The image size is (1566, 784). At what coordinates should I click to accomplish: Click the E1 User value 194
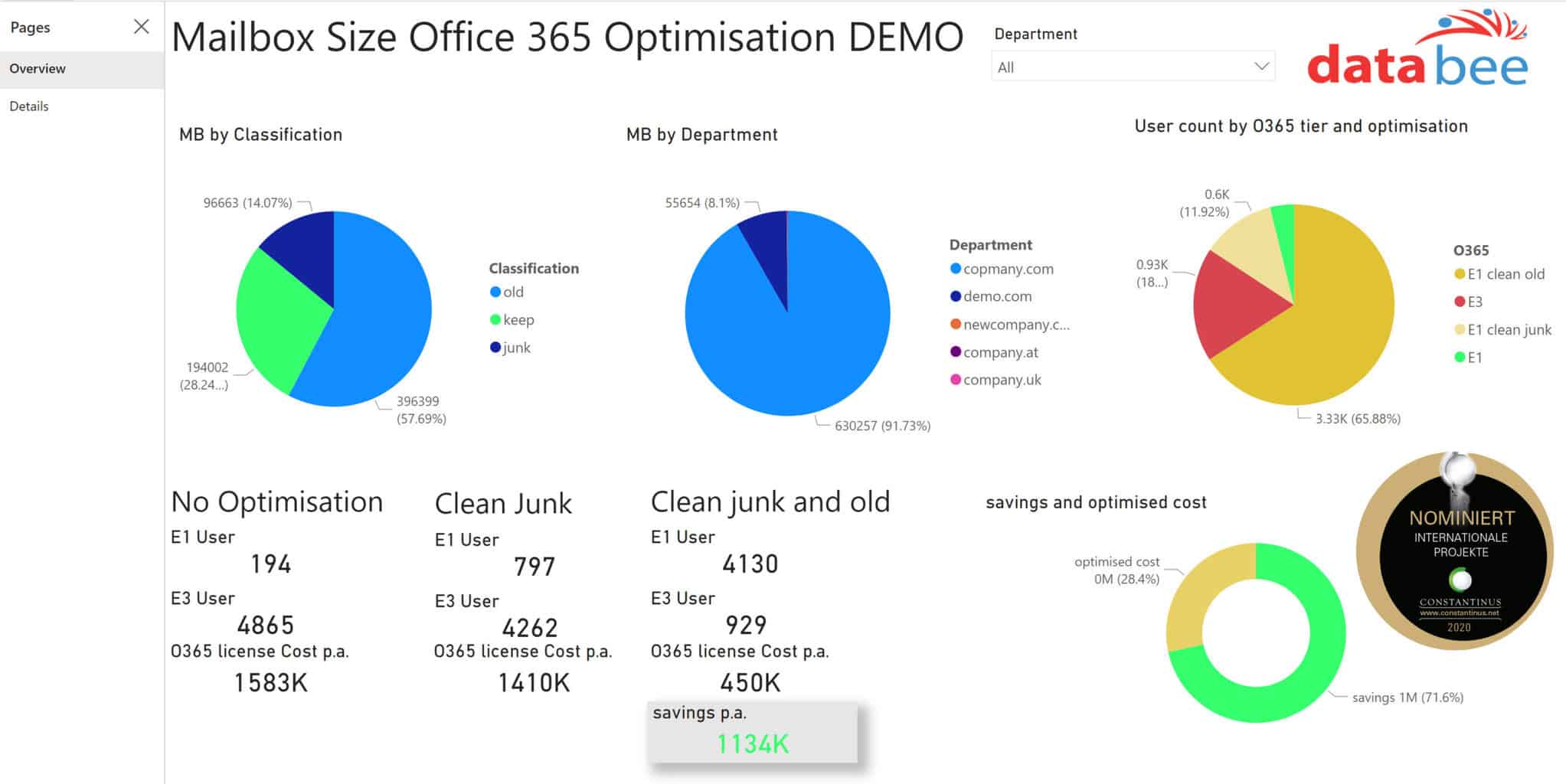(x=271, y=564)
